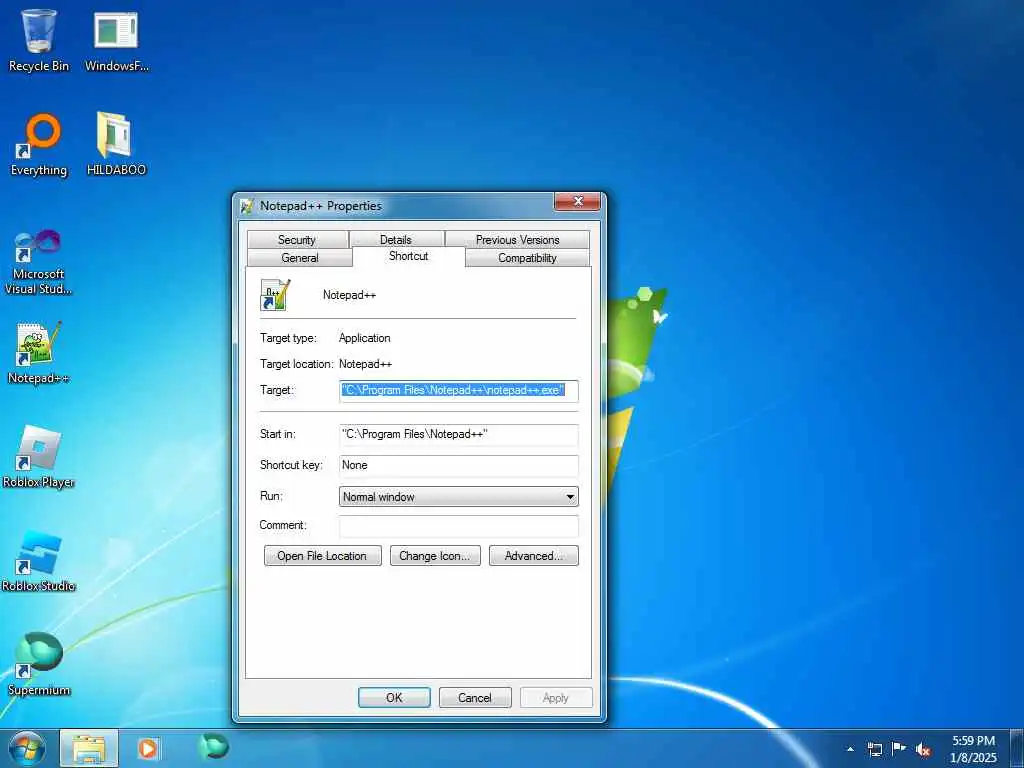The height and width of the screenshot is (768, 1024).
Task: Click in the Start in field
Action: [x=458, y=435]
